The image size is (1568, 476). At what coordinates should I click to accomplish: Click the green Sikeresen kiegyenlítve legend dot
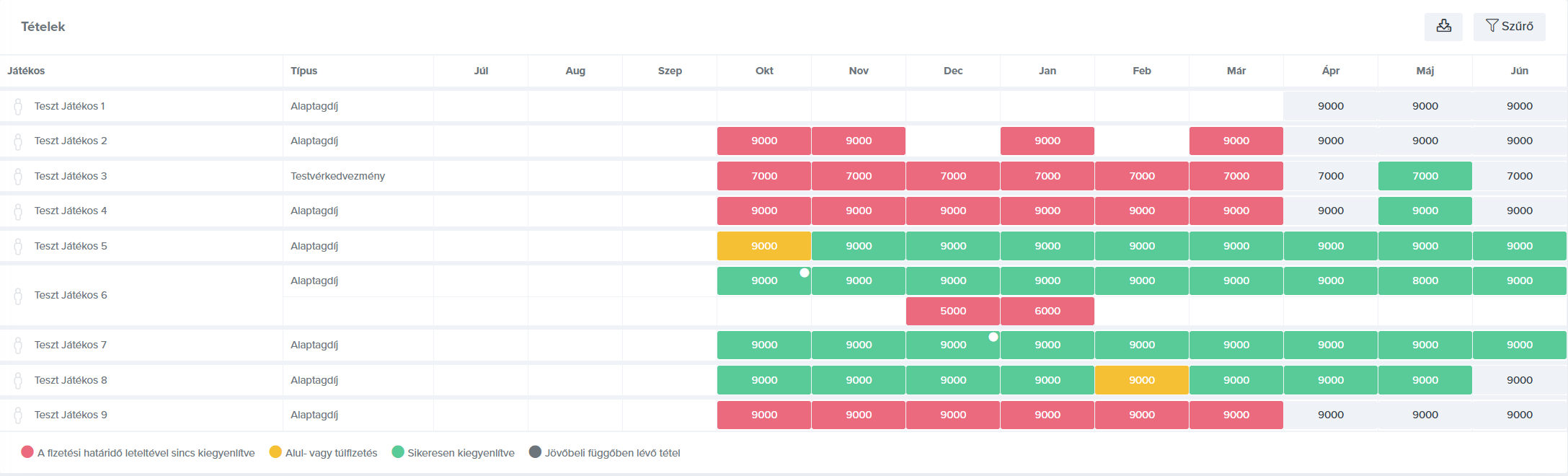397,452
